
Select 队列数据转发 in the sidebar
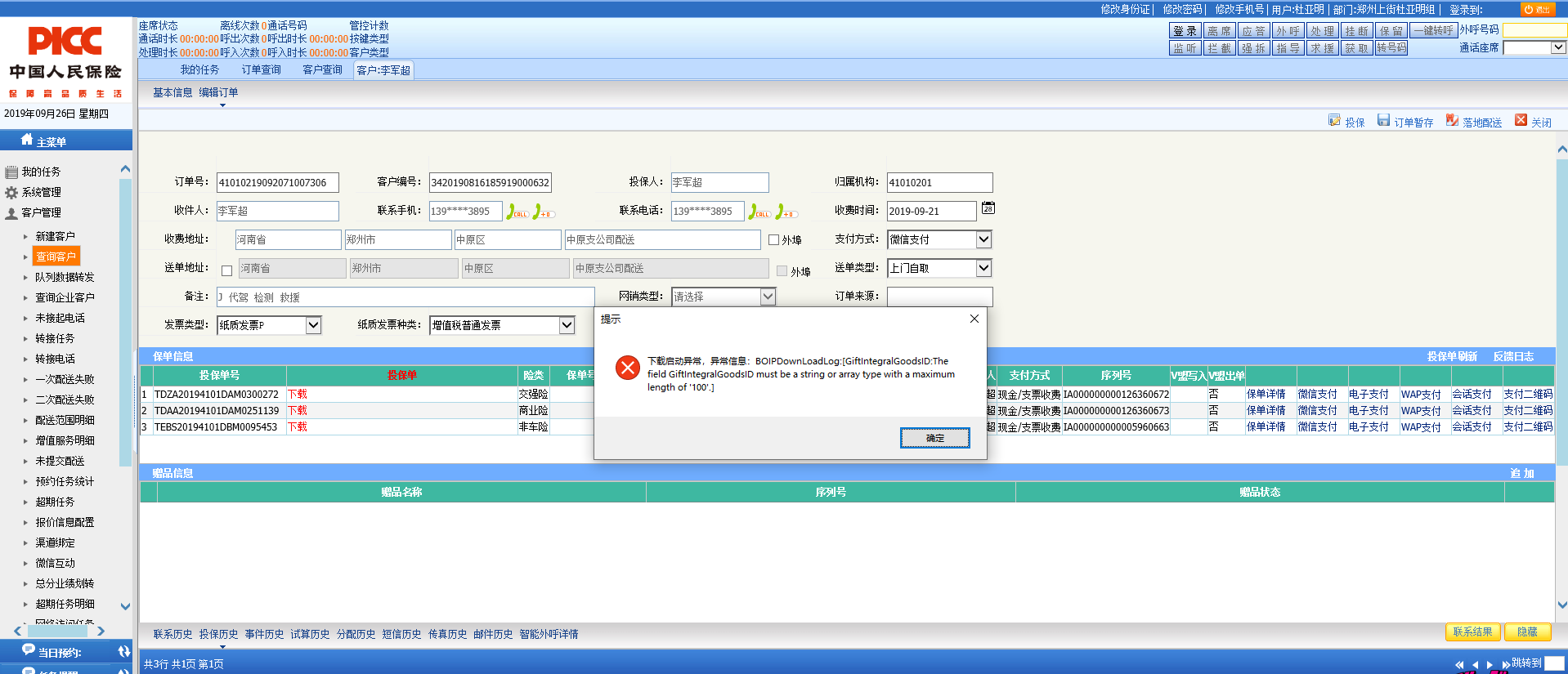65,277
